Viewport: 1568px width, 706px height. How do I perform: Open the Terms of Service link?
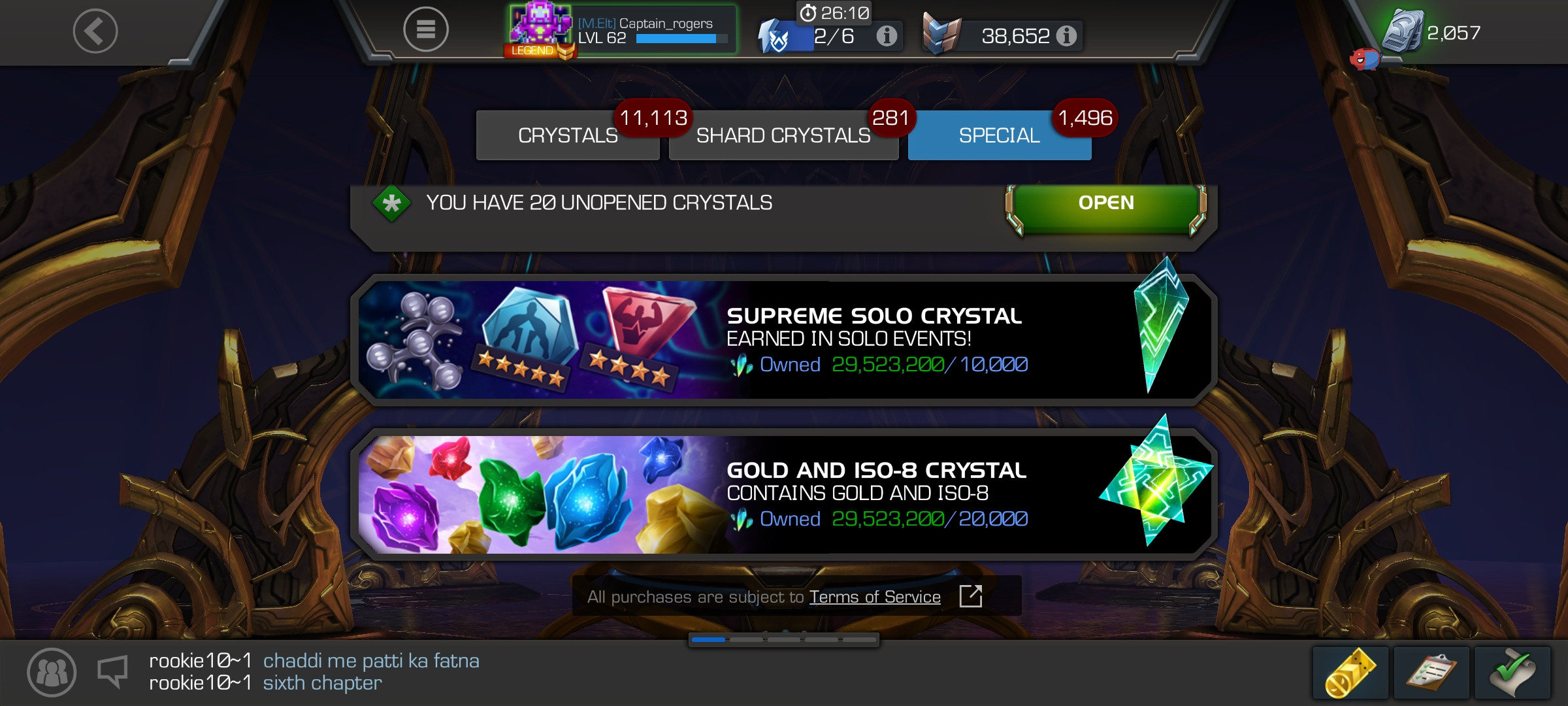(875, 597)
